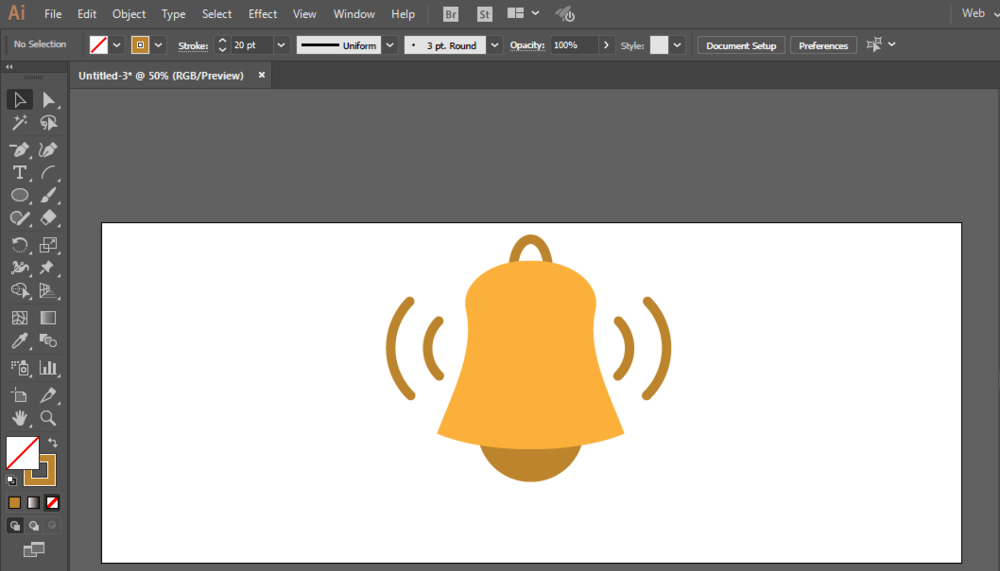Image resolution: width=1000 pixels, height=571 pixels.
Task: Open the Effect menu
Action: (x=263, y=13)
